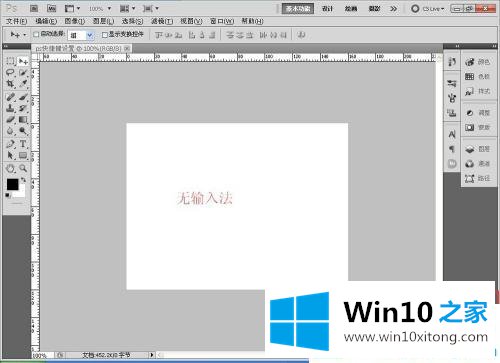The height and width of the screenshot is (363, 500).
Task: Open the Styles (样式) panel
Action: pos(478,91)
